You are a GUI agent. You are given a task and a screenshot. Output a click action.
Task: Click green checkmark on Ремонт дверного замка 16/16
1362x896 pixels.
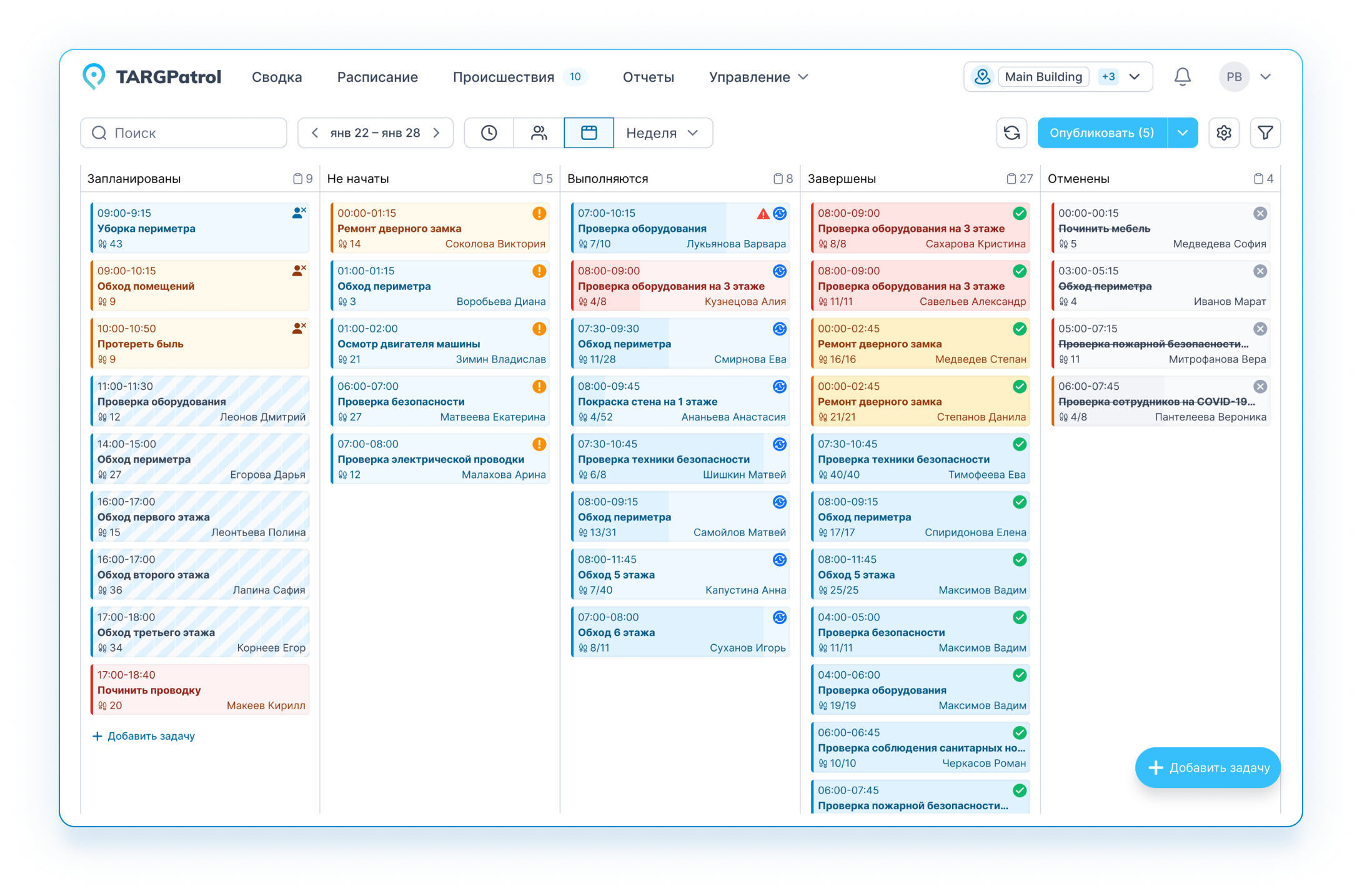(x=1020, y=329)
